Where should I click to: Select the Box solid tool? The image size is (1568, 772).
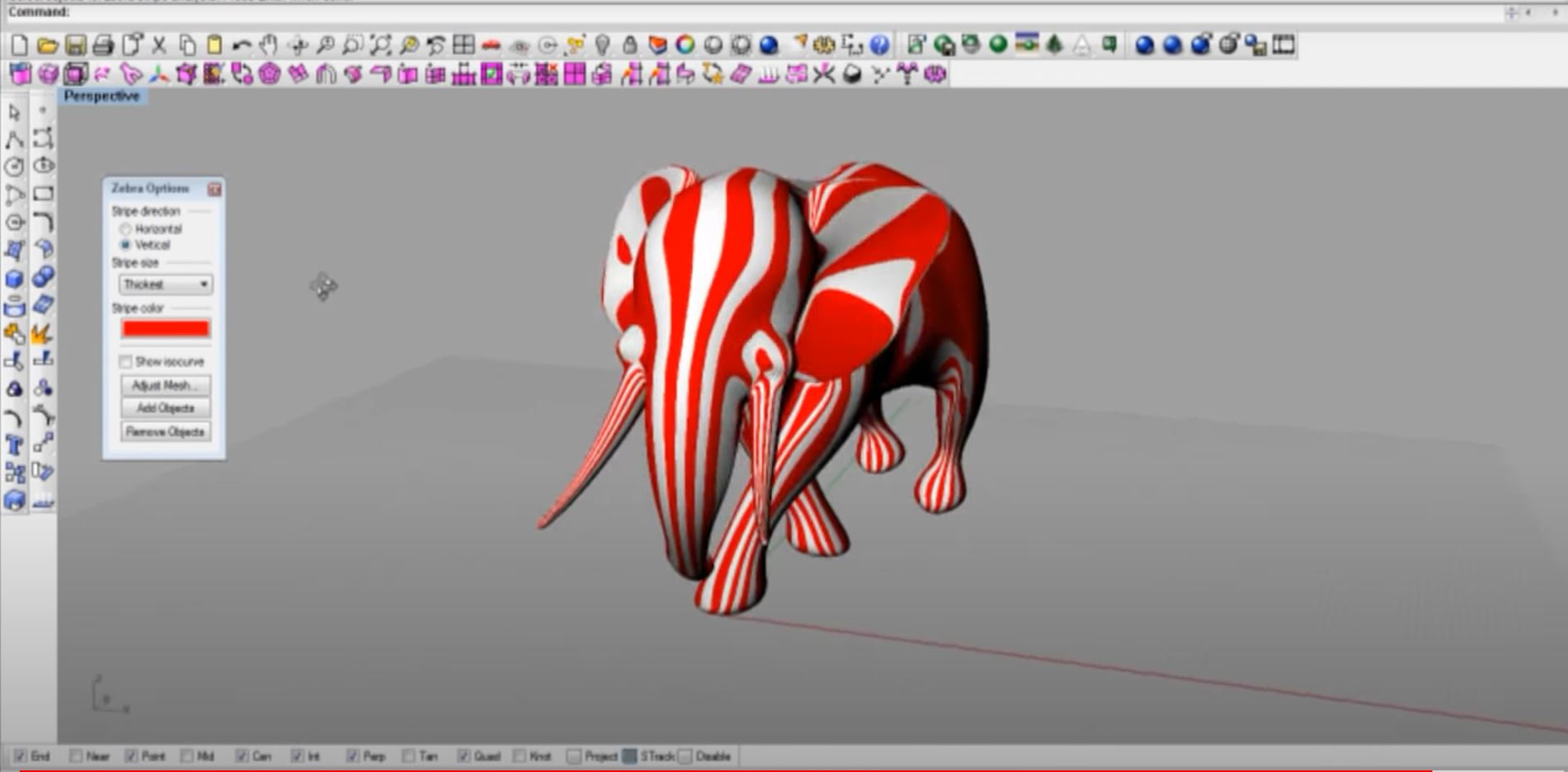pos(14,279)
